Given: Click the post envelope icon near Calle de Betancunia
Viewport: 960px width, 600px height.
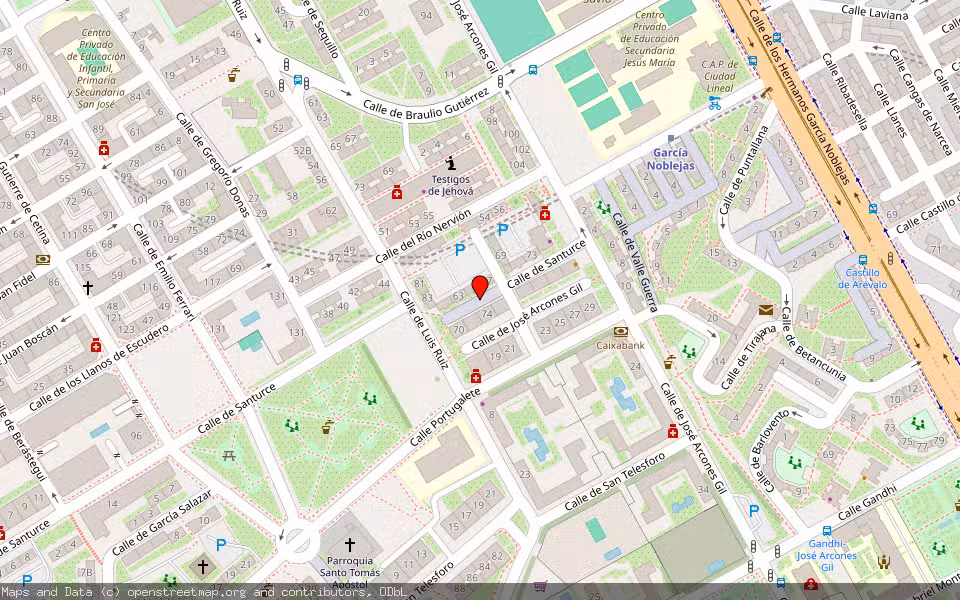Looking at the screenshot, I should pos(766,310).
